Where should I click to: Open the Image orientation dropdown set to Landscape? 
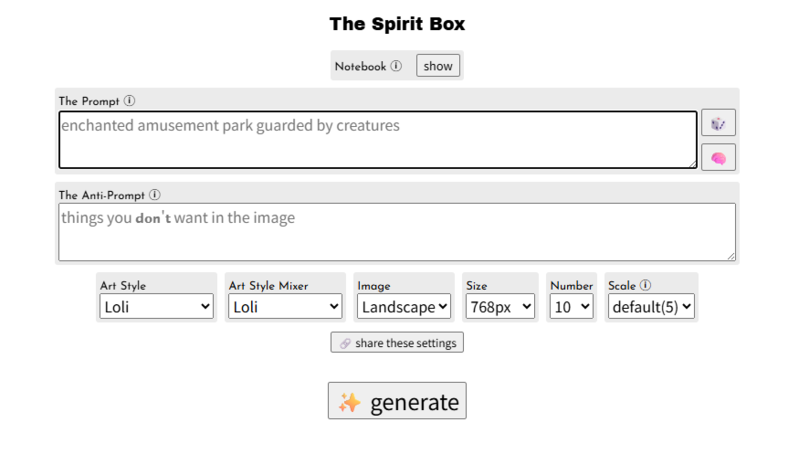coord(404,307)
